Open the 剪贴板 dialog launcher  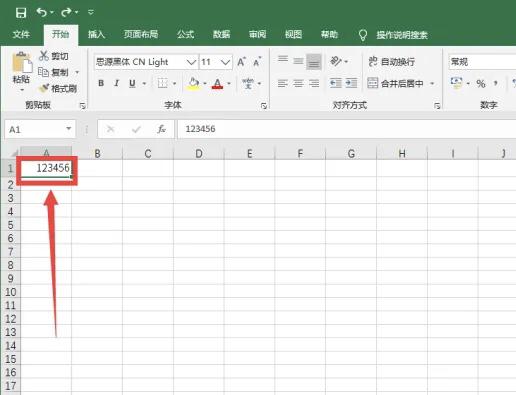tap(82, 106)
